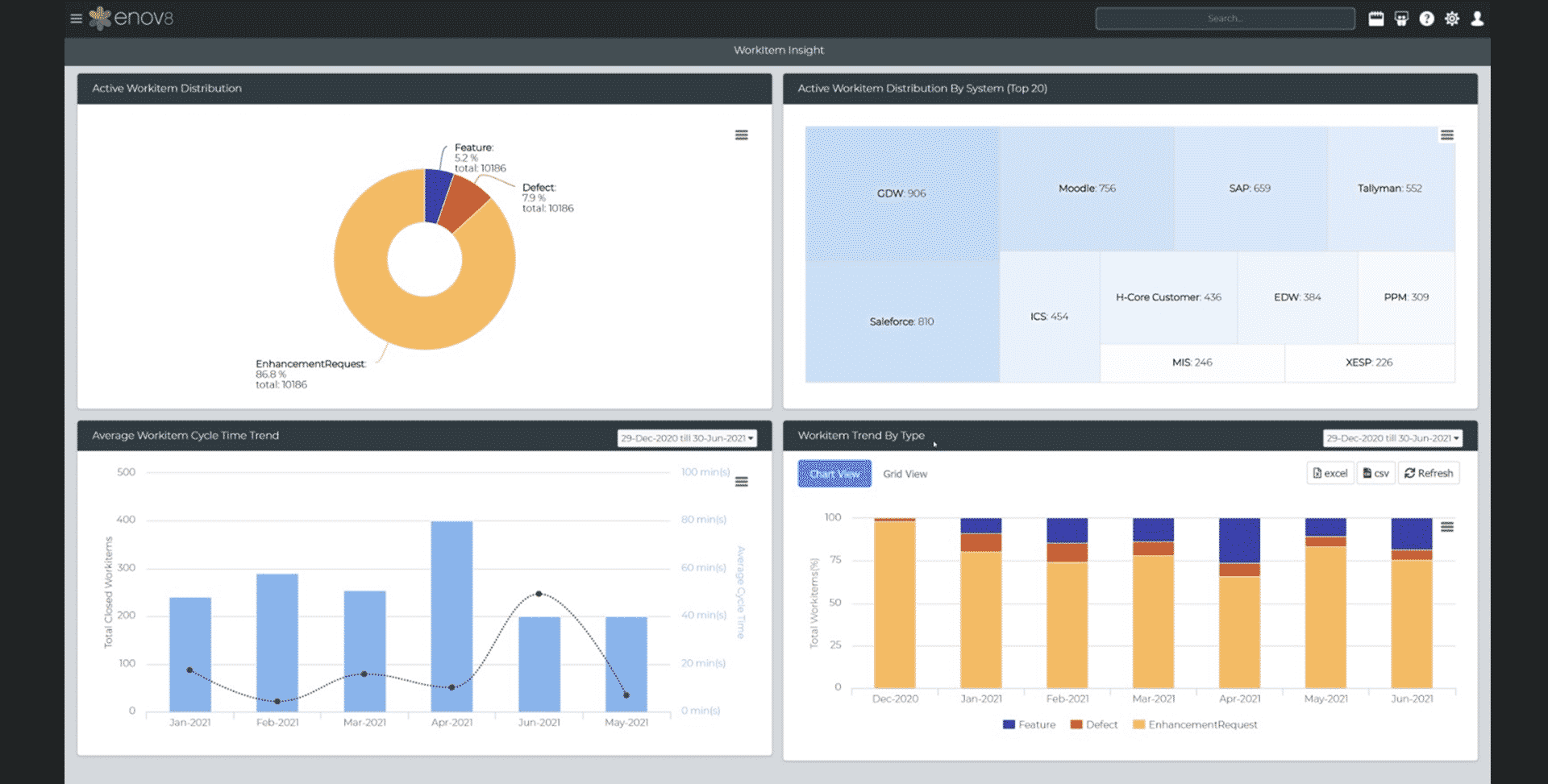Click the csv export icon on Workitem Trend

coord(1375,473)
